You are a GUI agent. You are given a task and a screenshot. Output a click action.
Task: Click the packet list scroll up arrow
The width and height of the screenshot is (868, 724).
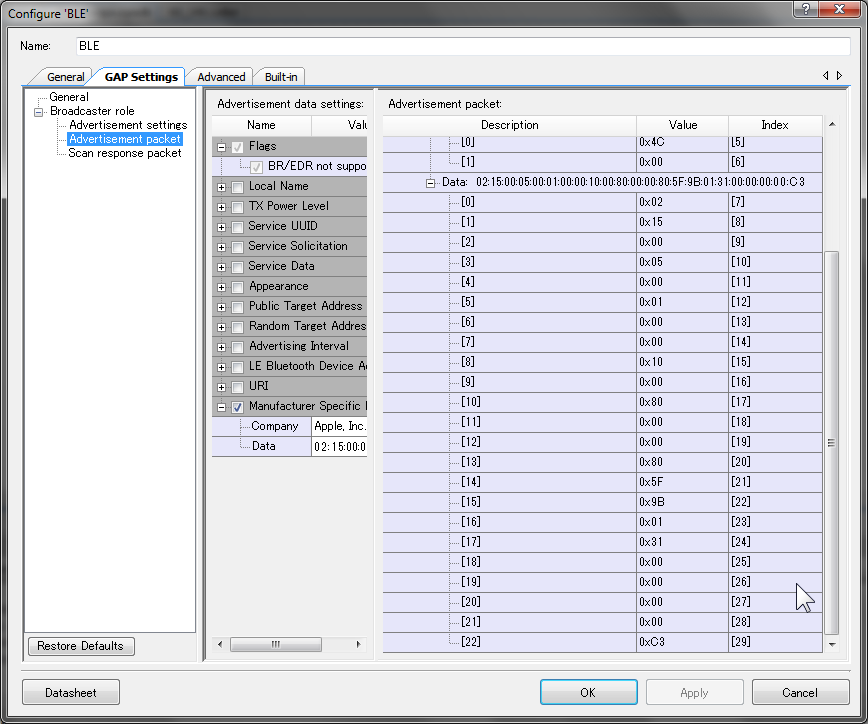pyautogui.click(x=832, y=125)
